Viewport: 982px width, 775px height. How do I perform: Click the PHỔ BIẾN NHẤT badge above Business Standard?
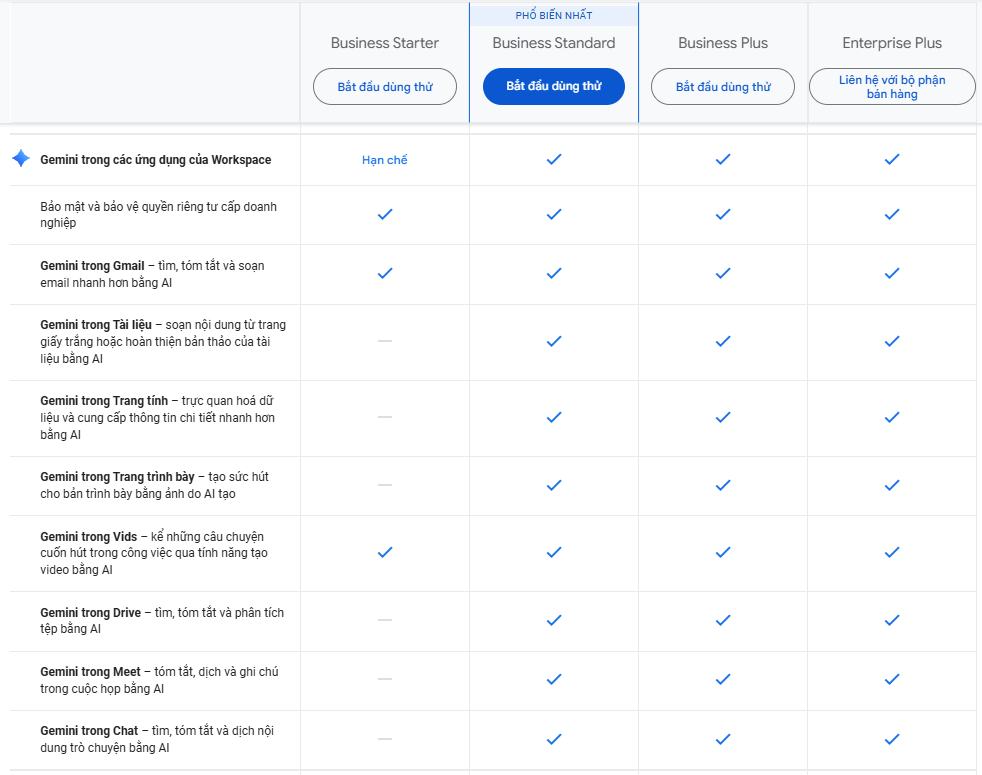pos(553,14)
